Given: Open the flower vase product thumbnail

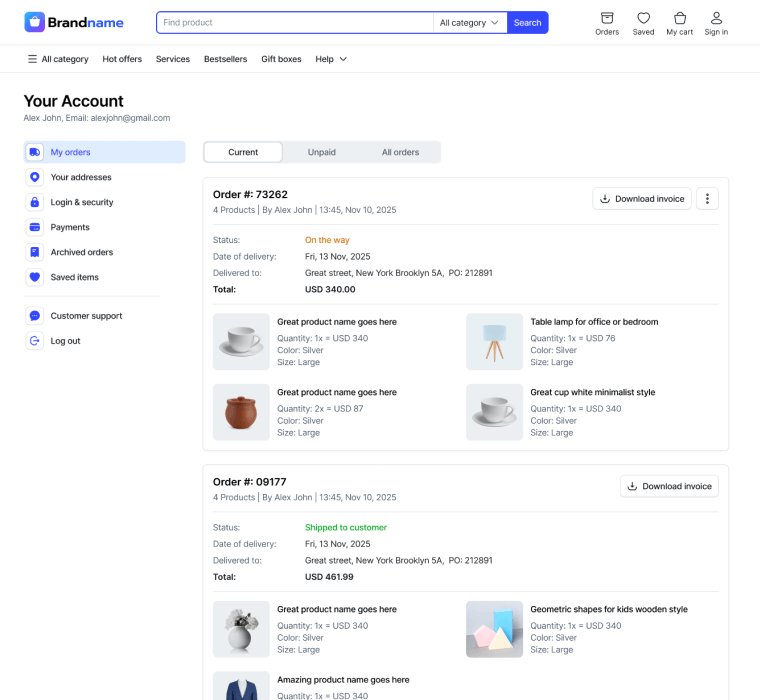Looking at the screenshot, I should point(241,629).
